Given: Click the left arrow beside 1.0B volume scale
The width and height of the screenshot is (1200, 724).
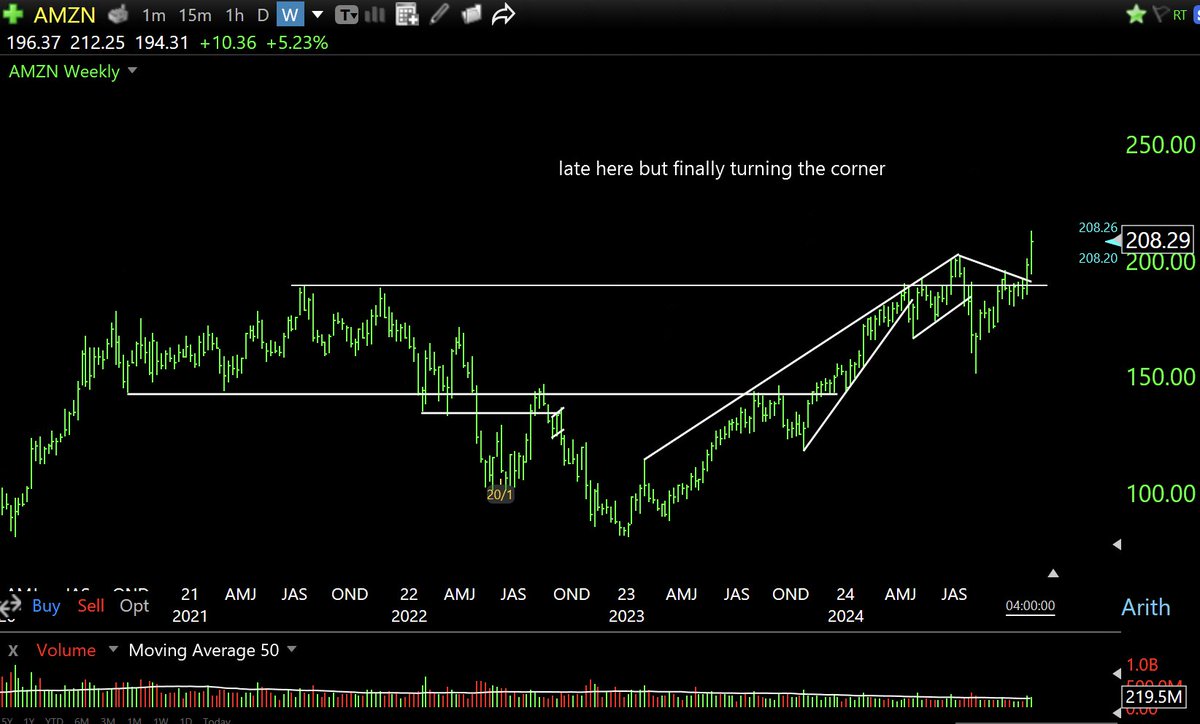Looking at the screenshot, I should [1118, 673].
